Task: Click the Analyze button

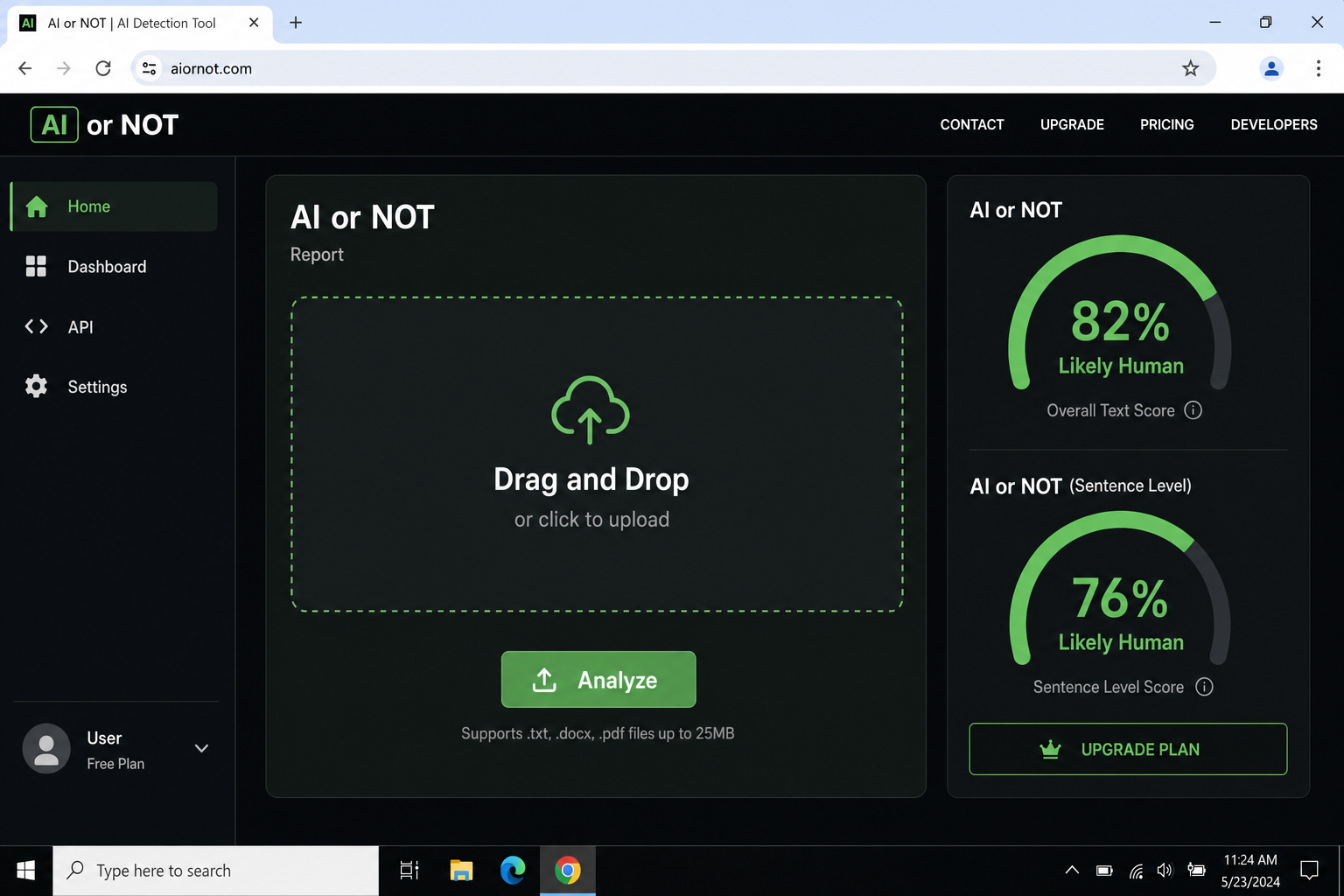Action: tap(598, 680)
